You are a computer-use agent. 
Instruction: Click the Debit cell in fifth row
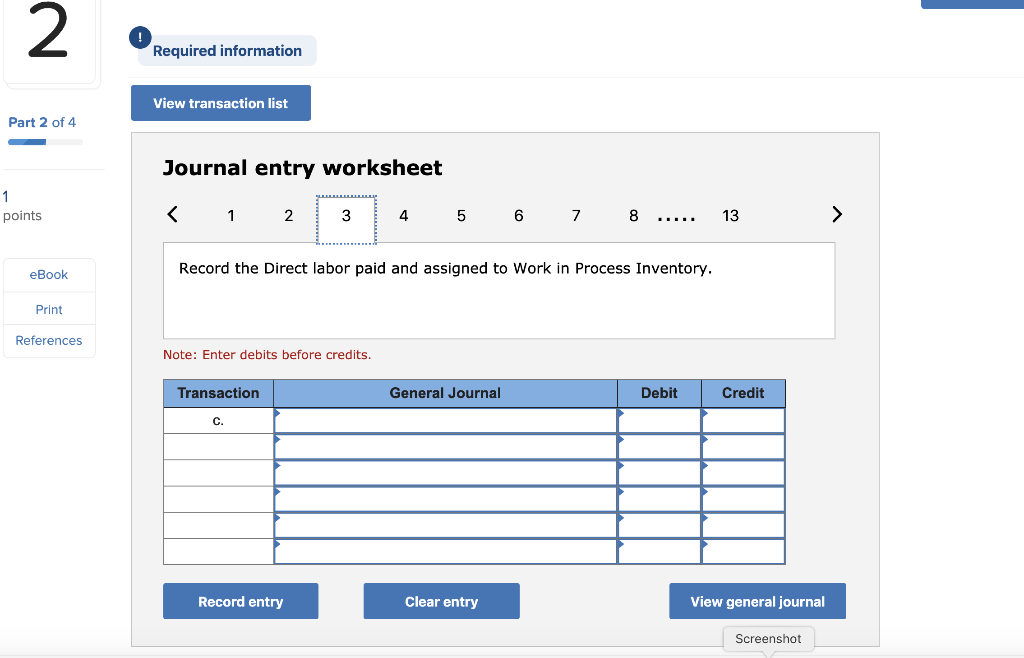point(660,525)
